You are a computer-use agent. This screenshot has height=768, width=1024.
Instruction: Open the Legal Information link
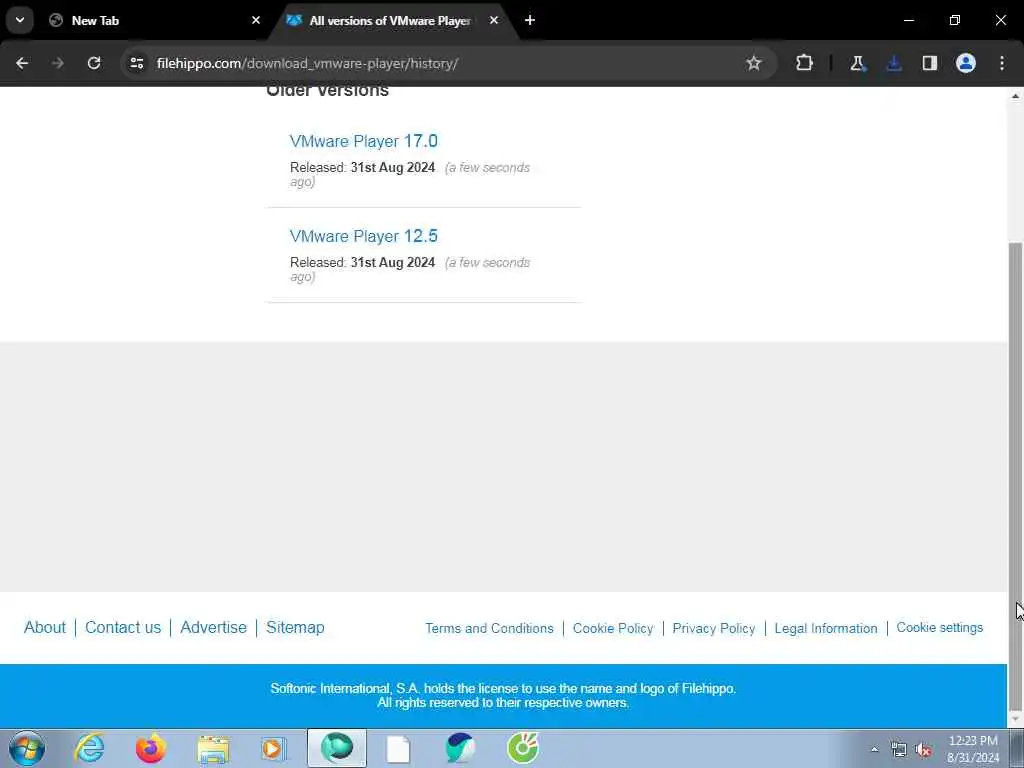click(826, 628)
